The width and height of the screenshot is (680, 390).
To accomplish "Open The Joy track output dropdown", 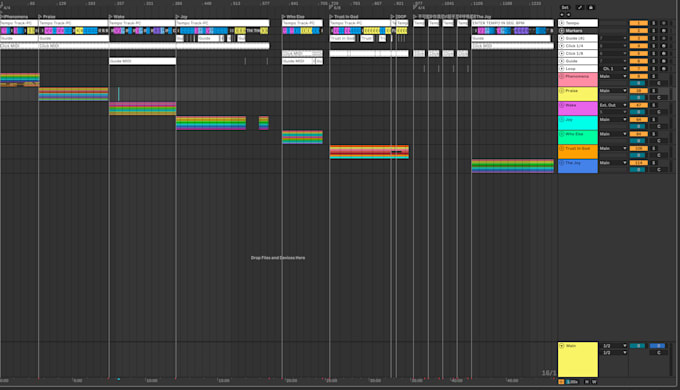I will 613,163.
